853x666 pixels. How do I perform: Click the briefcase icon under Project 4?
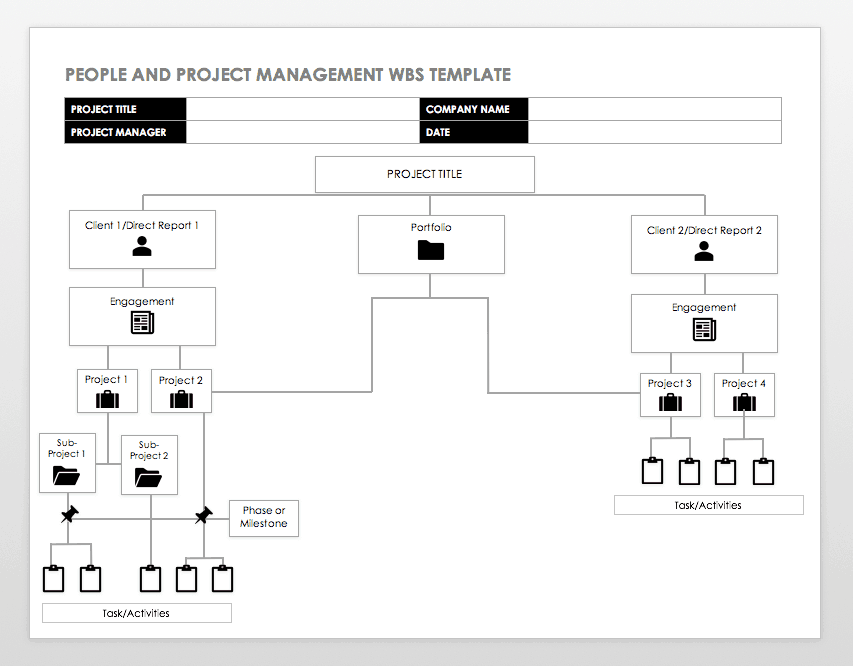pos(744,402)
